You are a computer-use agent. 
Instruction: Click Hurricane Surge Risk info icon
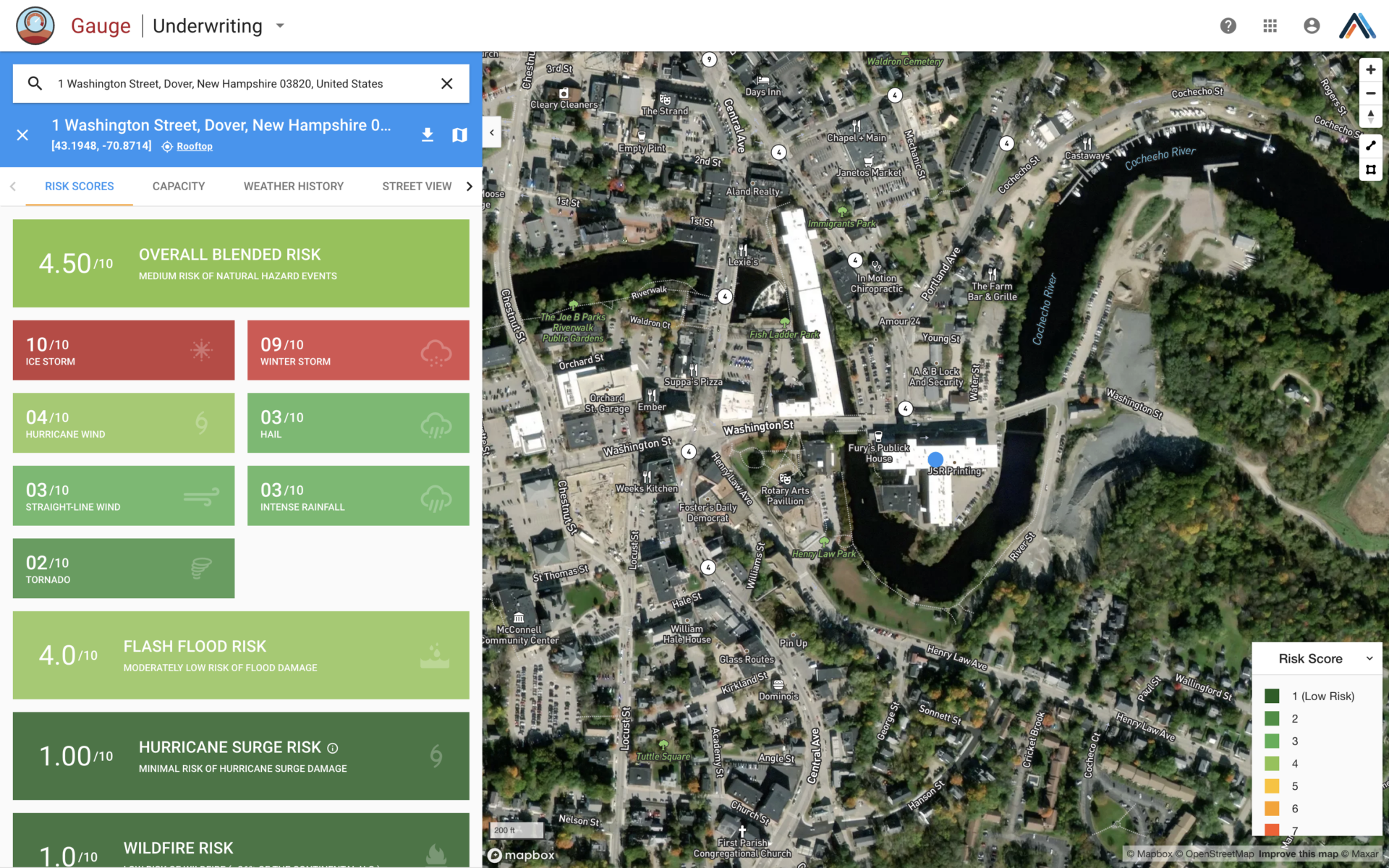tap(333, 748)
